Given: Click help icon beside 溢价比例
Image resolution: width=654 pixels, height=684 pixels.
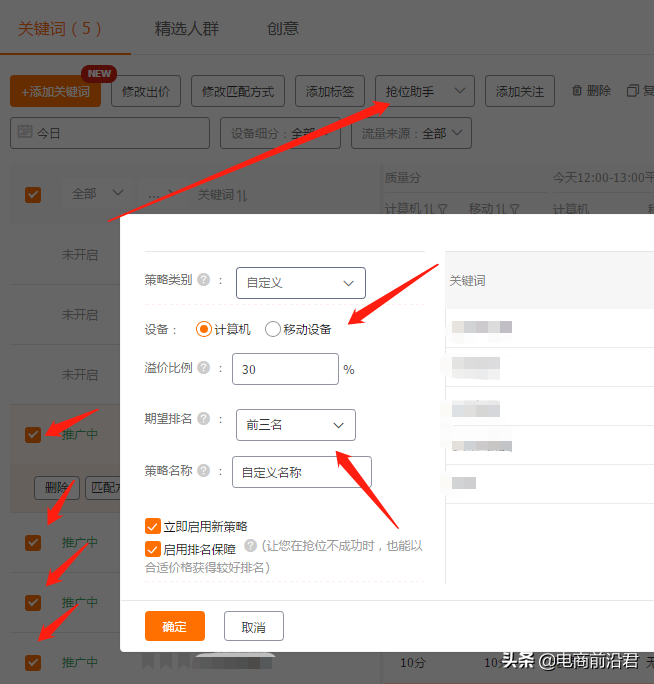Looking at the screenshot, I should tap(203, 368).
